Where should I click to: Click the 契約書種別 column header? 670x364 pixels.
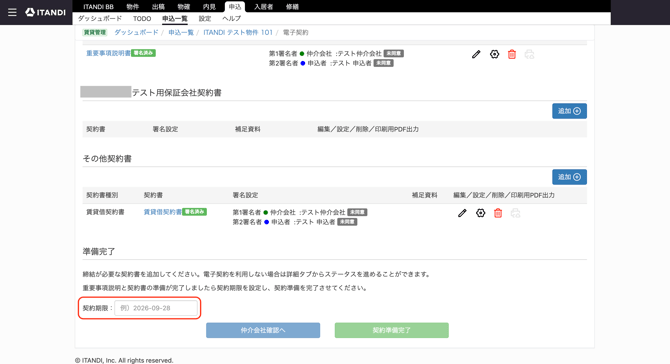pos(102,195)
